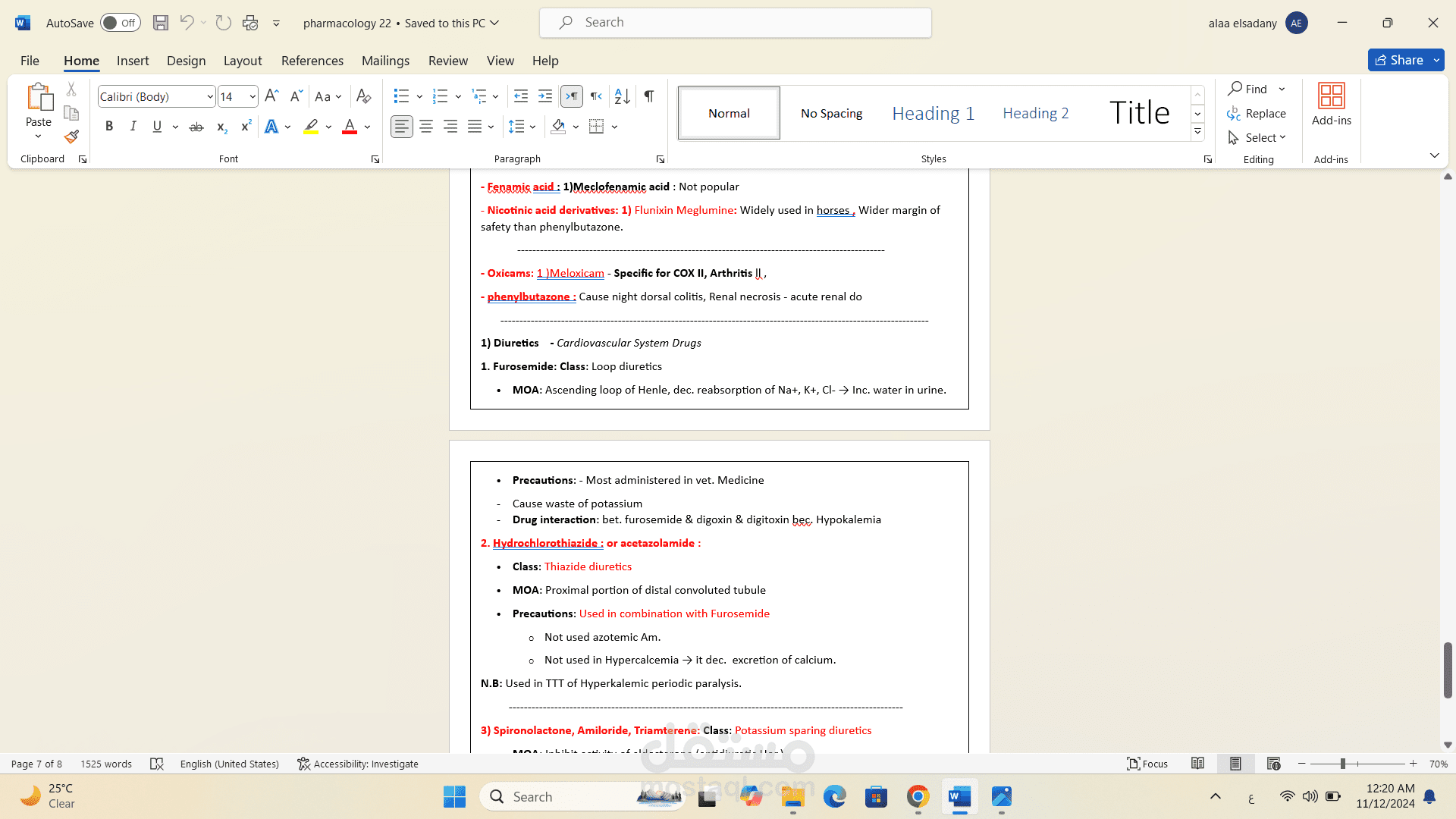Open Font dialog launcher
This screenshot has height=819, width=1456.
pyautogui.click(x=375, y=159)
